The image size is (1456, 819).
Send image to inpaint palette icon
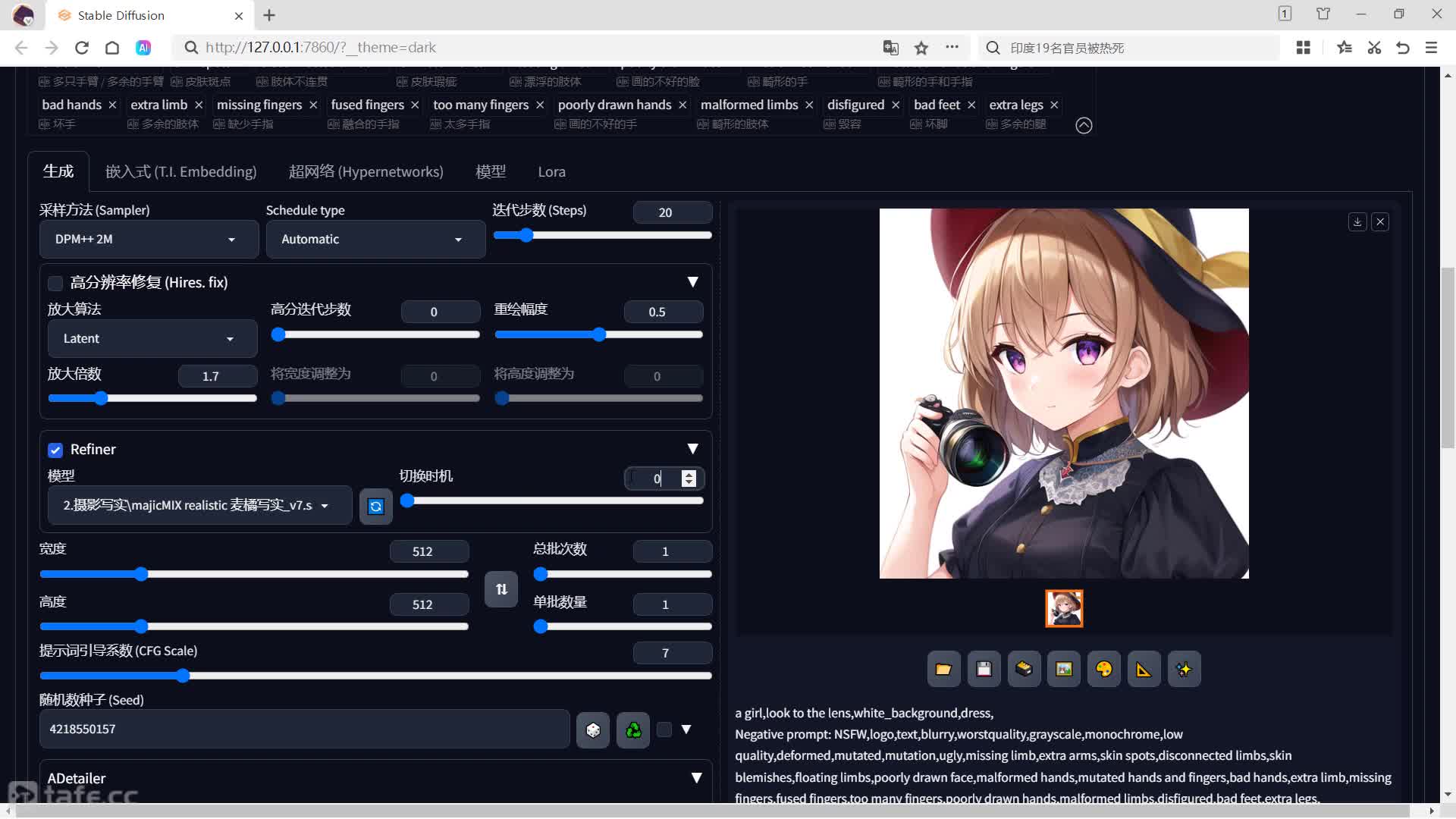1104,669
